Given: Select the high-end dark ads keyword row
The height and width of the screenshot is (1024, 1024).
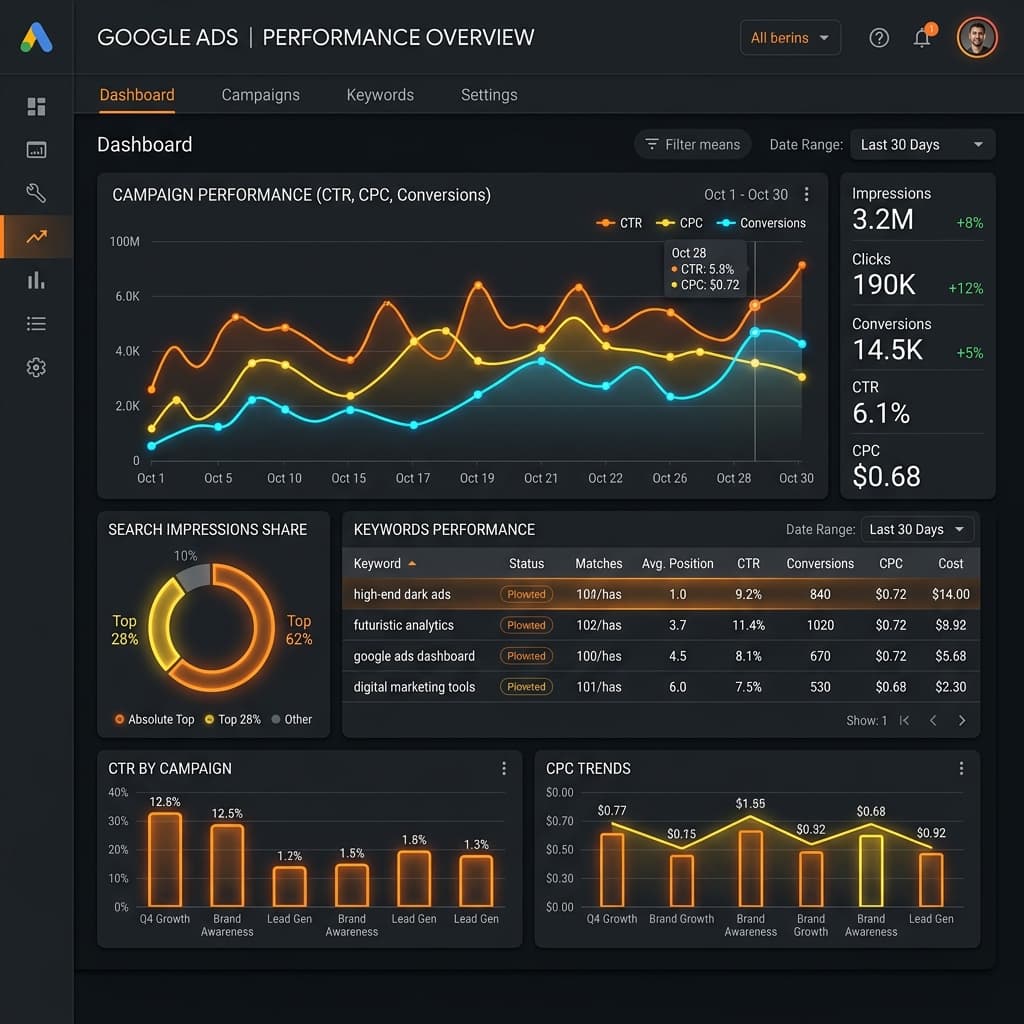Looking at the screenshot, I should click(661, 594).
